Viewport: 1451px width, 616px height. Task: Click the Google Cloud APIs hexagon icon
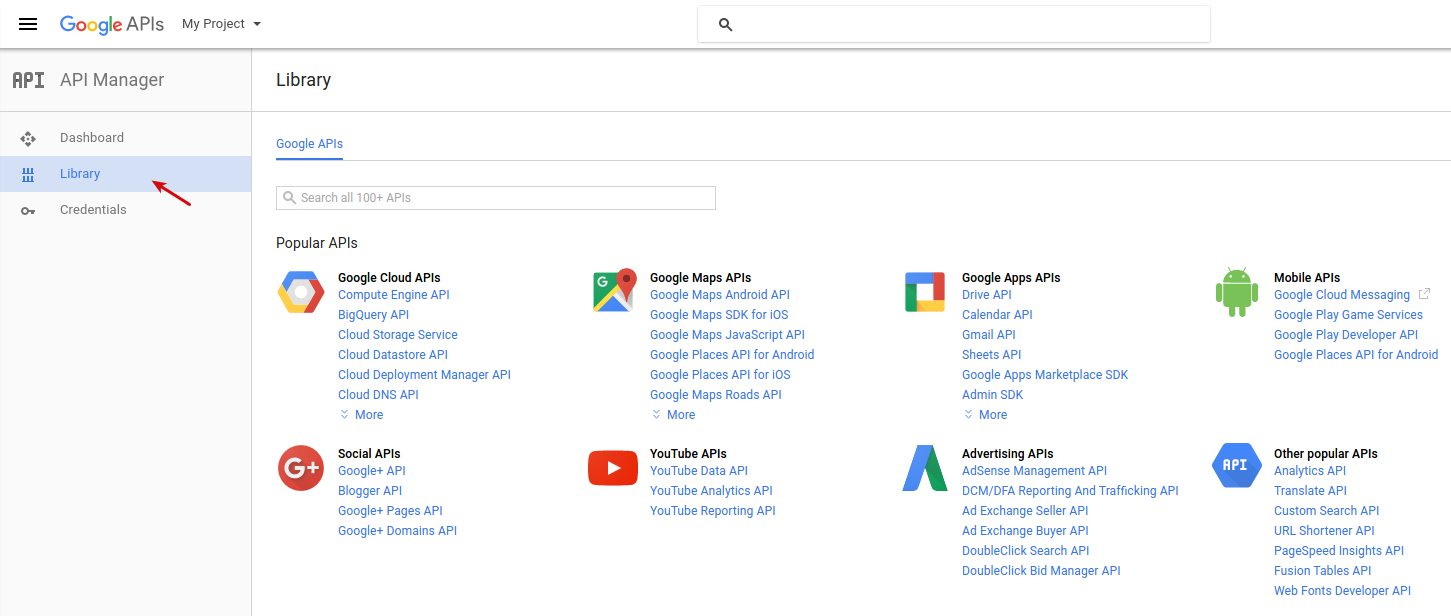point(301,292)
